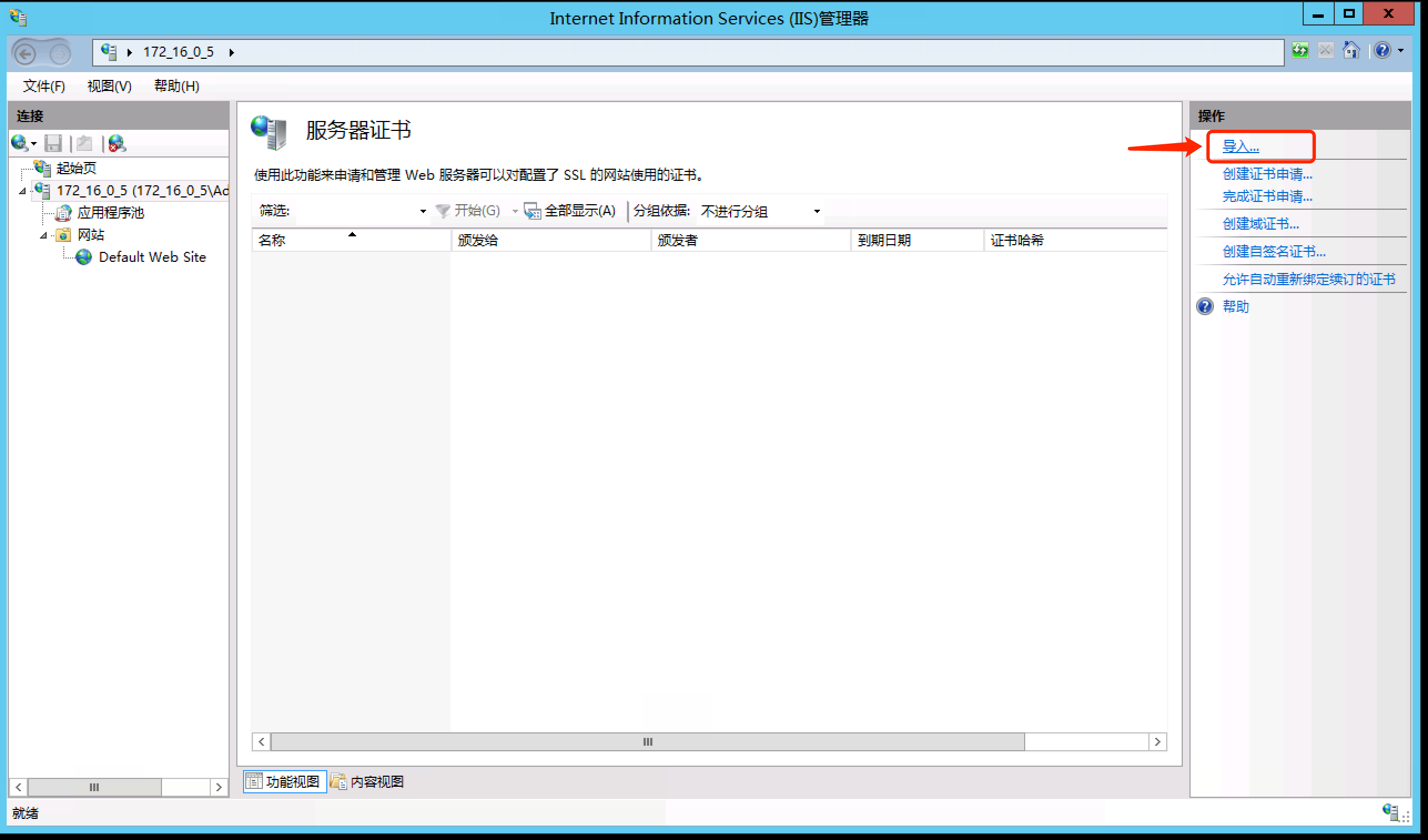The height and width of the screenshot is (840, 1428).
Task: Click the 全部显示(A) show all icon
Action: (x=531, y=211)
